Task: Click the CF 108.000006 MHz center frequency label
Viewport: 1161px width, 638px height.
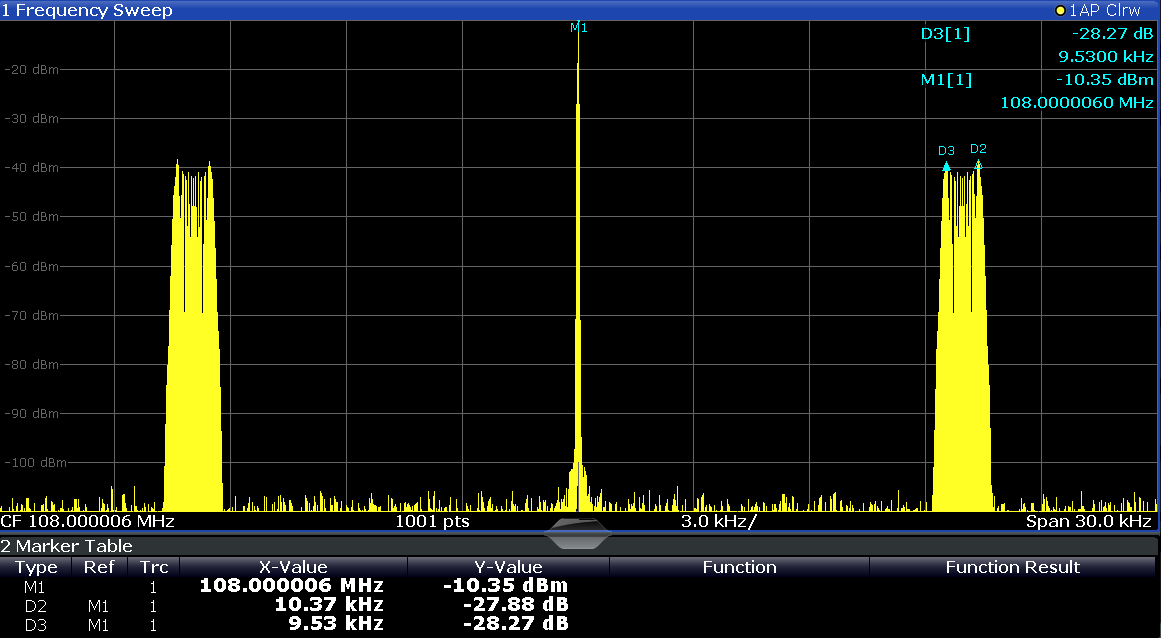Action: point(88,522)
